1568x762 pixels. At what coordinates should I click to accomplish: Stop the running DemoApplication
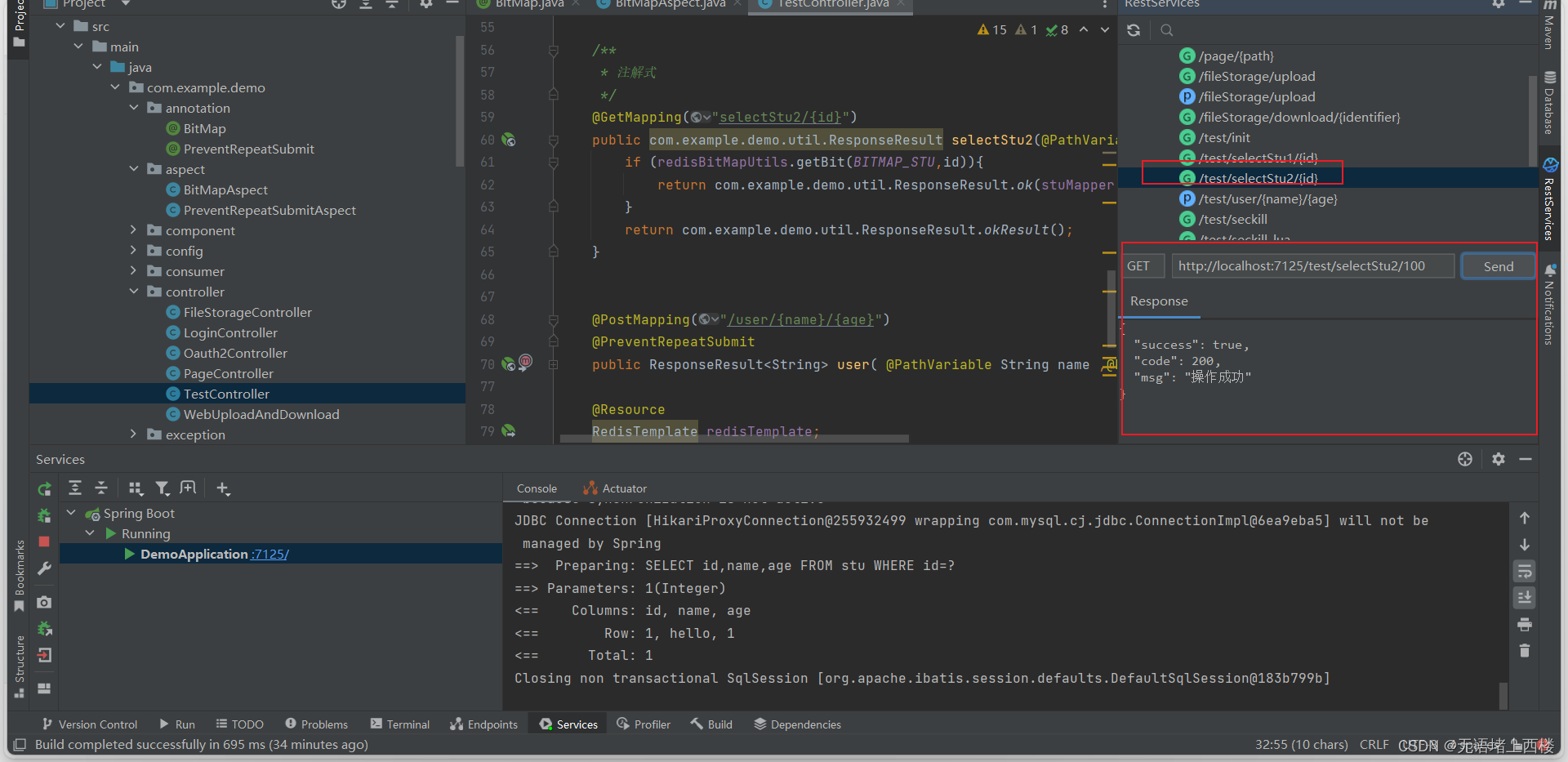(x=44, y=541)
